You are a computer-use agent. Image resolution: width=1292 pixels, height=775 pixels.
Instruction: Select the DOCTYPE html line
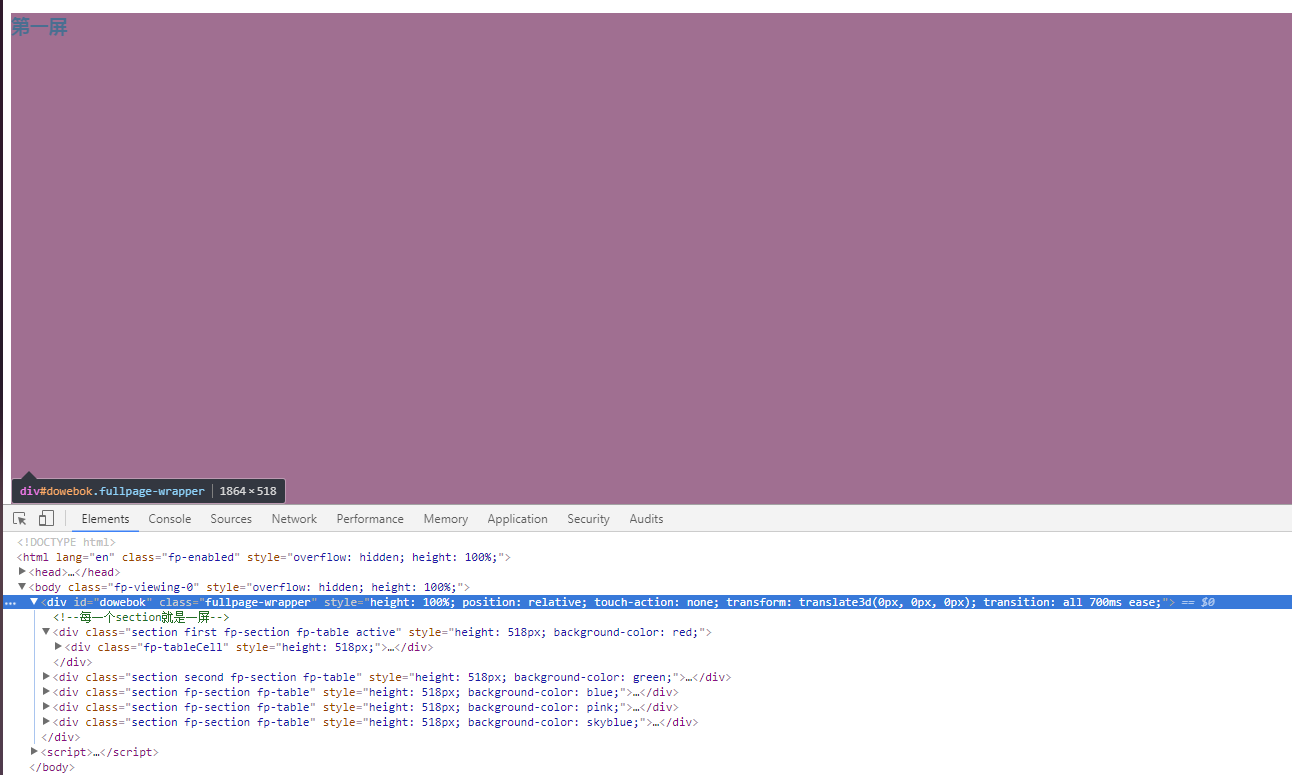pyautogui.click(x=66, y=542)
